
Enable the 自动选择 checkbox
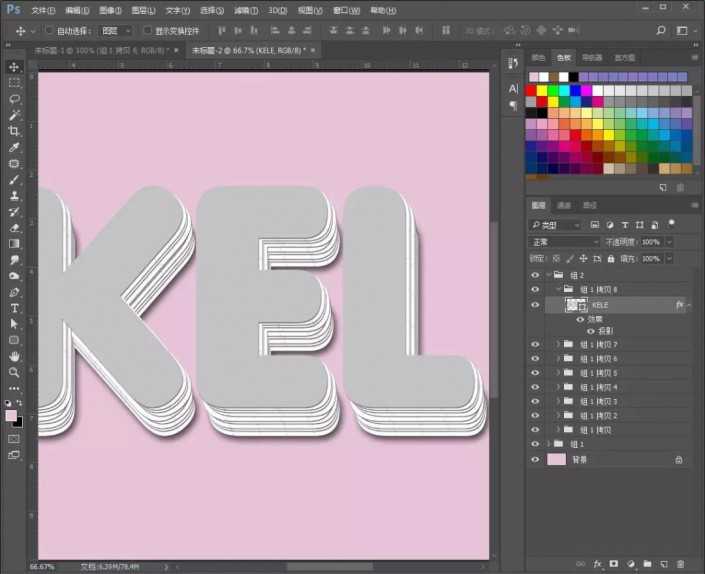pyautogui.click(x=49, y=31)
